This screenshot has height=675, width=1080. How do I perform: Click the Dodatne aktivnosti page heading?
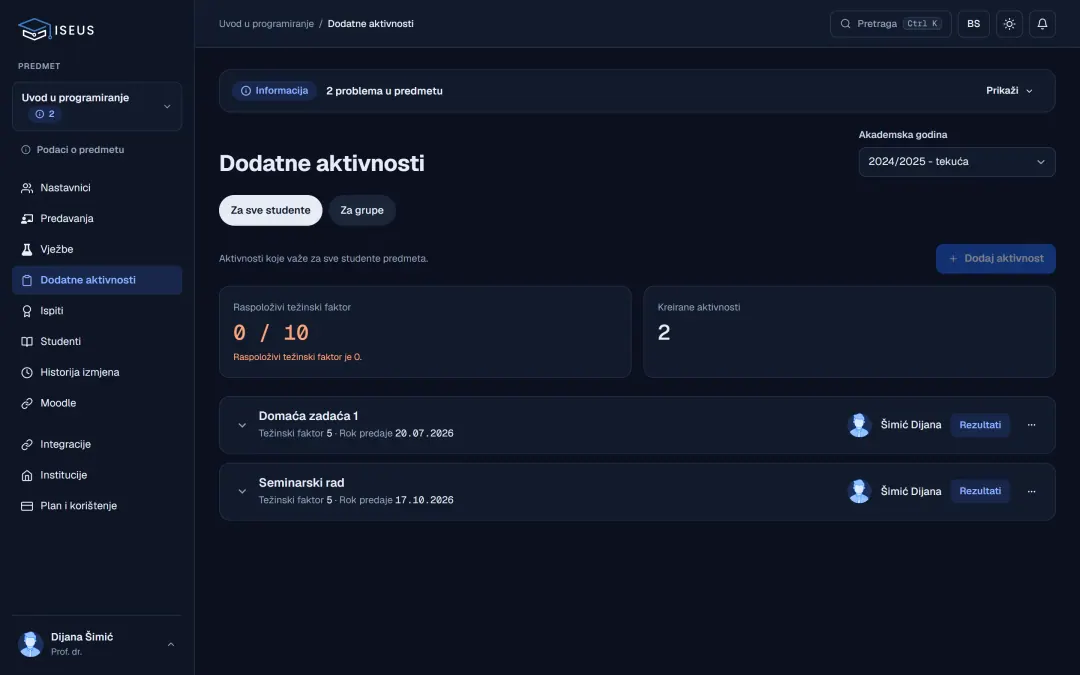tap(322, 163)
